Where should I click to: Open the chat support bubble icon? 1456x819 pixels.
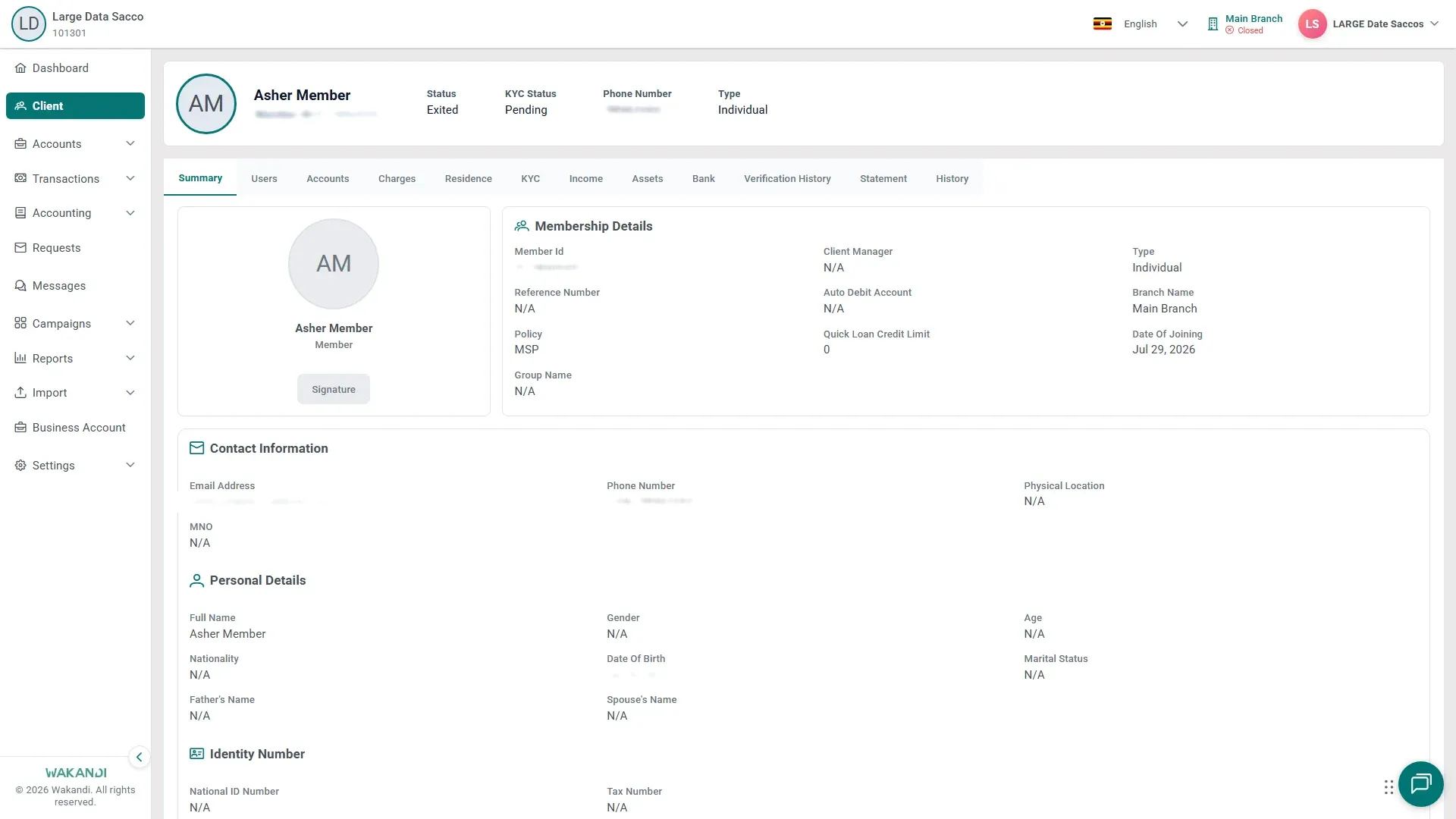pyautogui.click(x=1420, y=783)
